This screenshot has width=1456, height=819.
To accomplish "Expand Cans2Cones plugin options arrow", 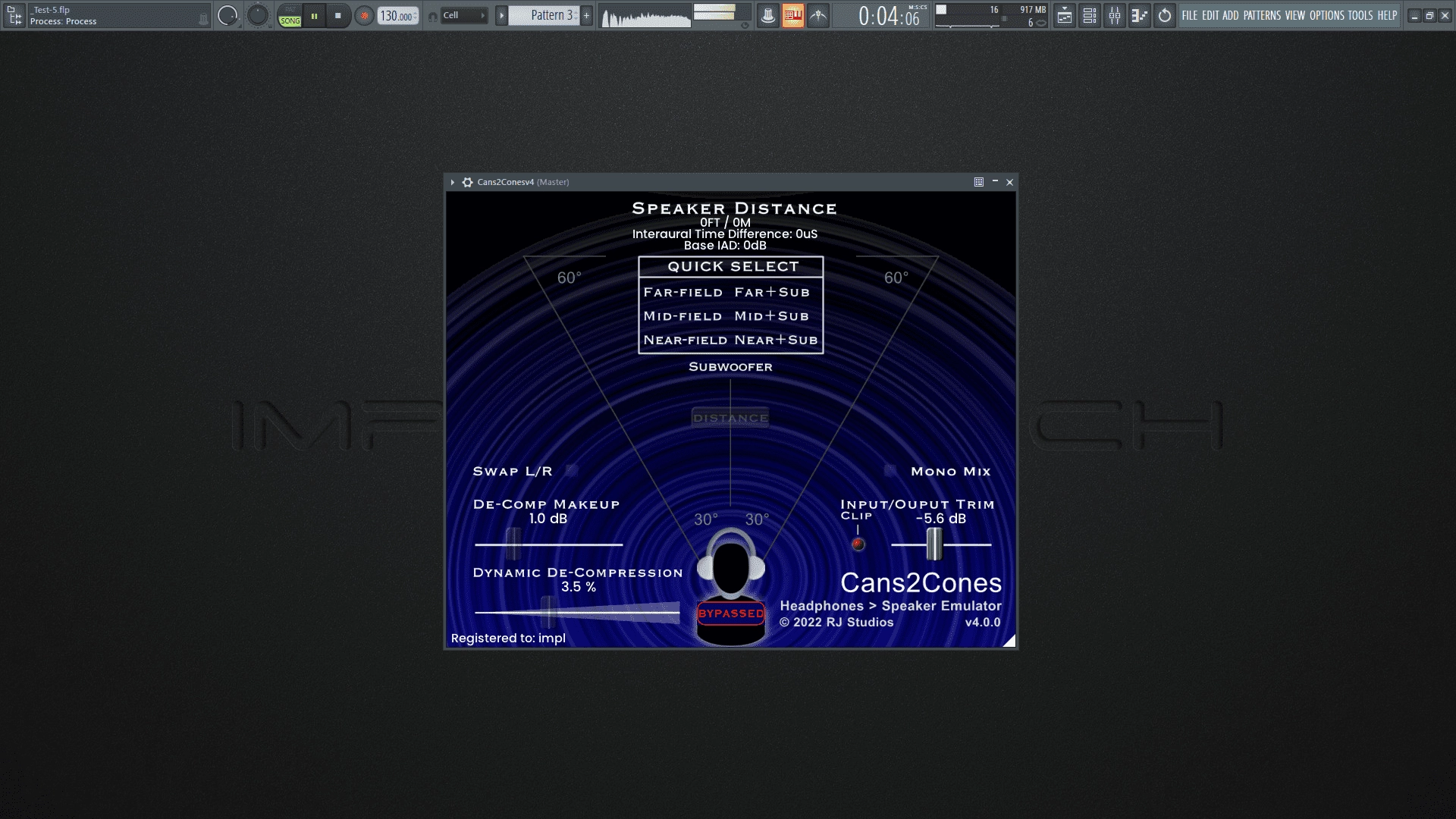I will 452,182.
